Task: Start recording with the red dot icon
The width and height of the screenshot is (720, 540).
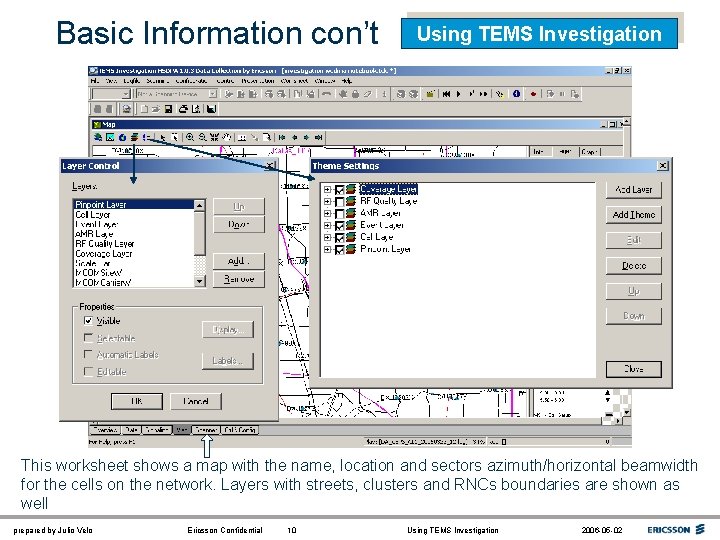Action: [534, 94]
